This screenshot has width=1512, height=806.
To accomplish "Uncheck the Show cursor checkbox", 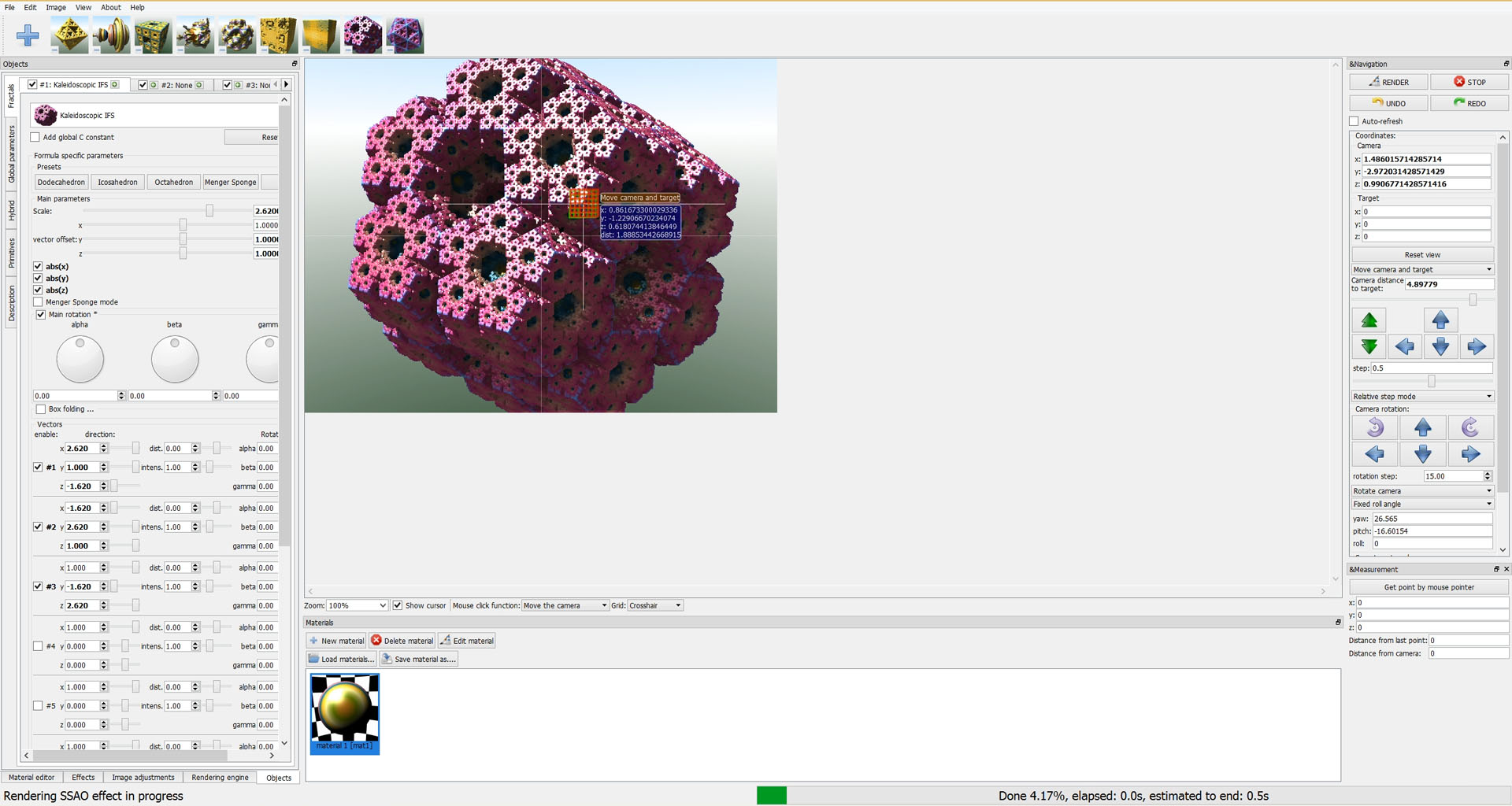I will pos(398,605).
